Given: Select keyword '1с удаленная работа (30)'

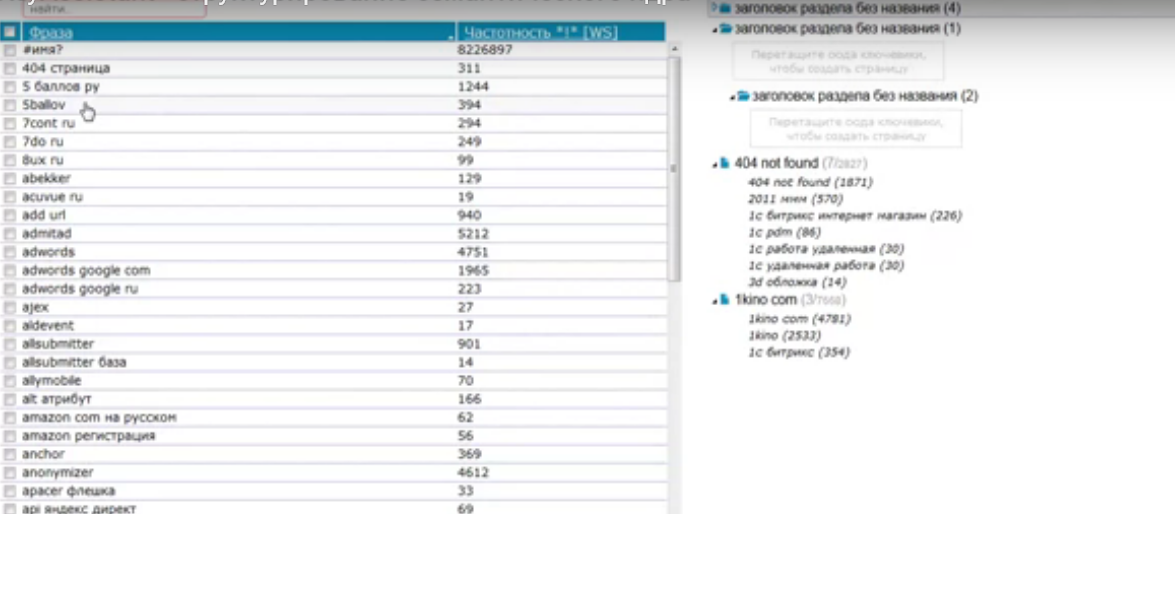Looking at the screenshot, I should click(x=826, y=265).
